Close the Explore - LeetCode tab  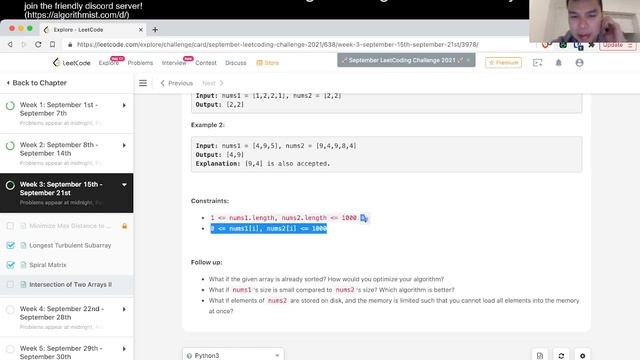point(140,30)
